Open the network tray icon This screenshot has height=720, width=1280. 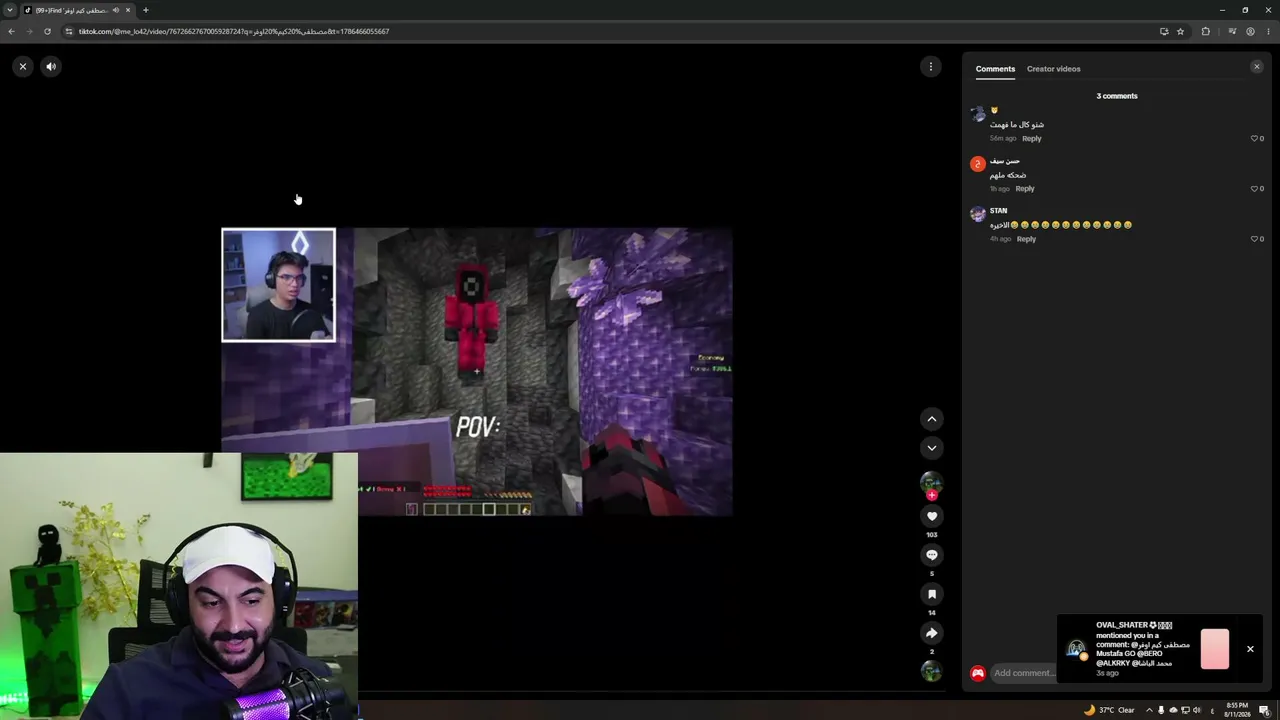[x=1185, y=710]
